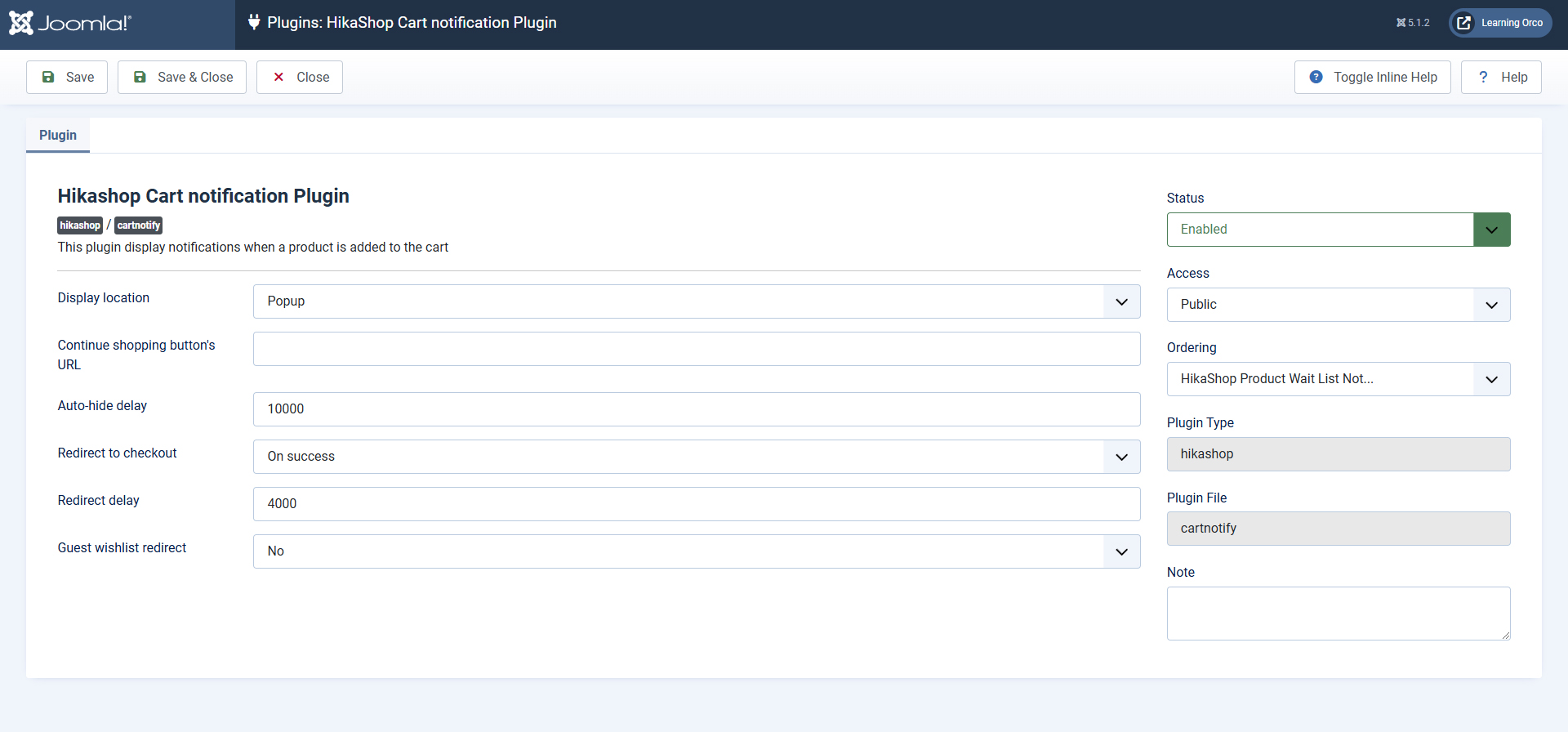1568x732 pixels.
Task: Click the cartnotify element badge
Action: tap(138, 225)
